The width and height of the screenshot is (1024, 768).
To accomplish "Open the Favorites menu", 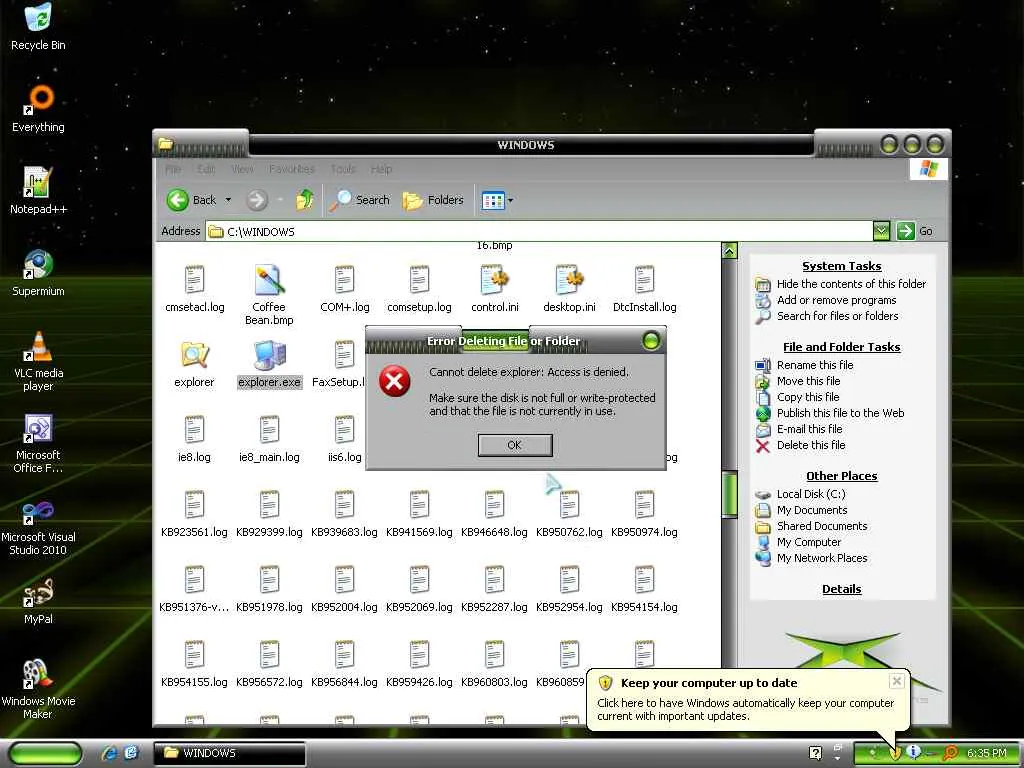I will coord(291,169).
